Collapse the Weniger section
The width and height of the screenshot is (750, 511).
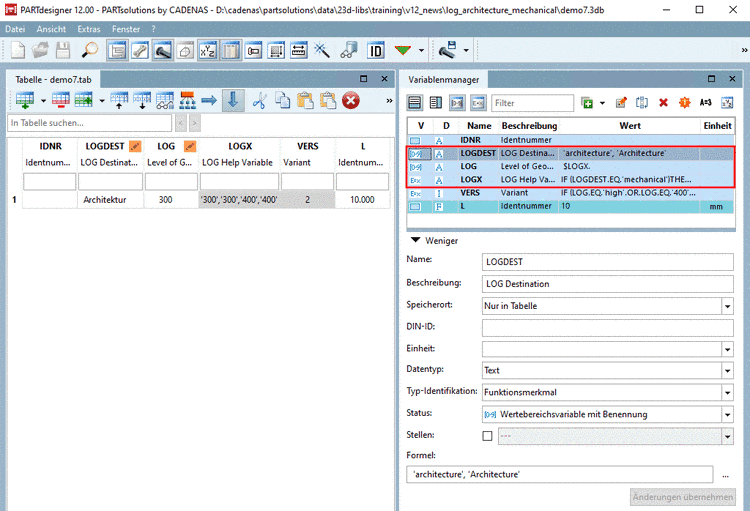pyautogui.click(x=415, y=240)
